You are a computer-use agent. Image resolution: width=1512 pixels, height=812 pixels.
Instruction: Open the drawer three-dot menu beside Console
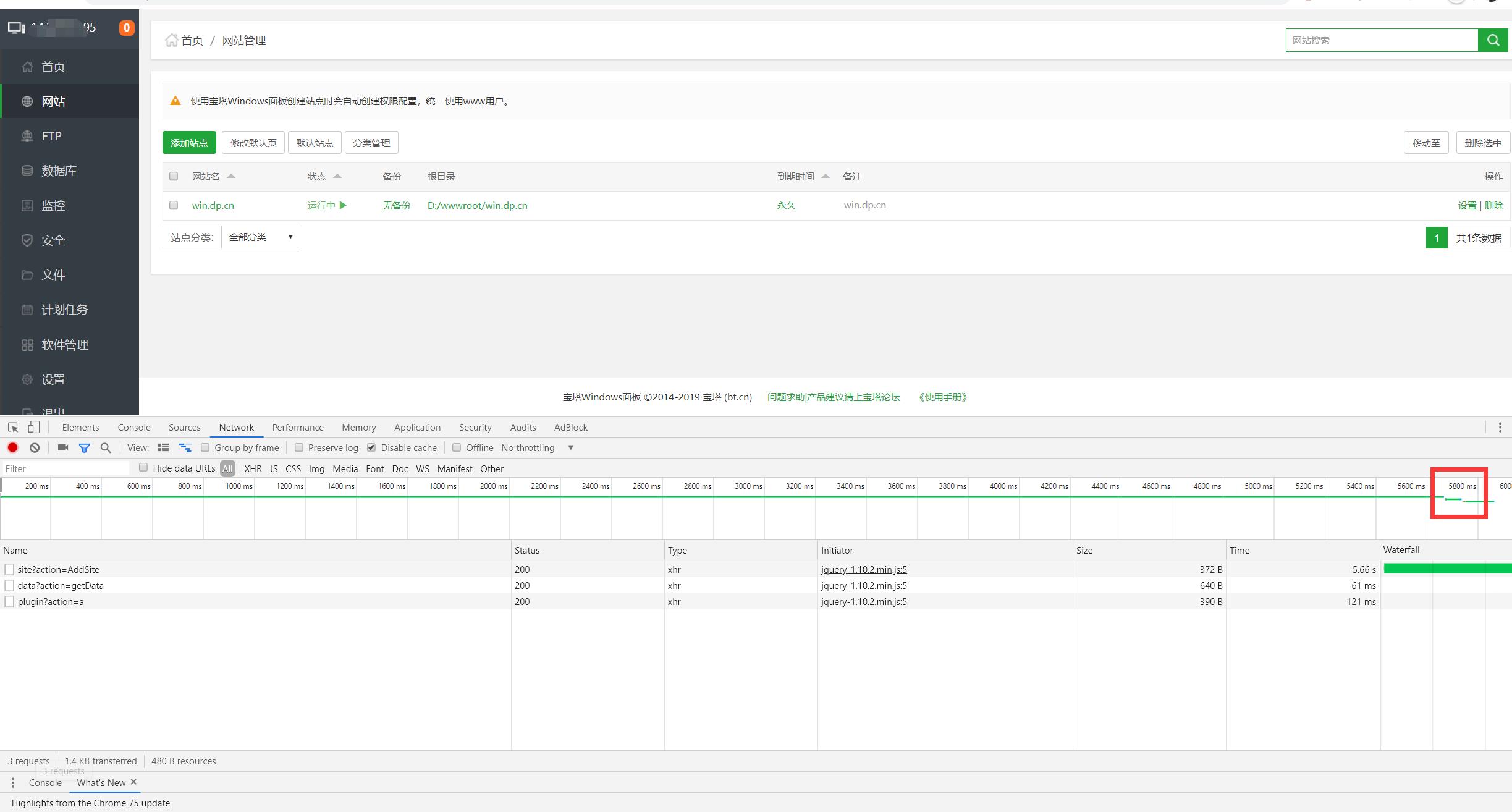(13, 782)
